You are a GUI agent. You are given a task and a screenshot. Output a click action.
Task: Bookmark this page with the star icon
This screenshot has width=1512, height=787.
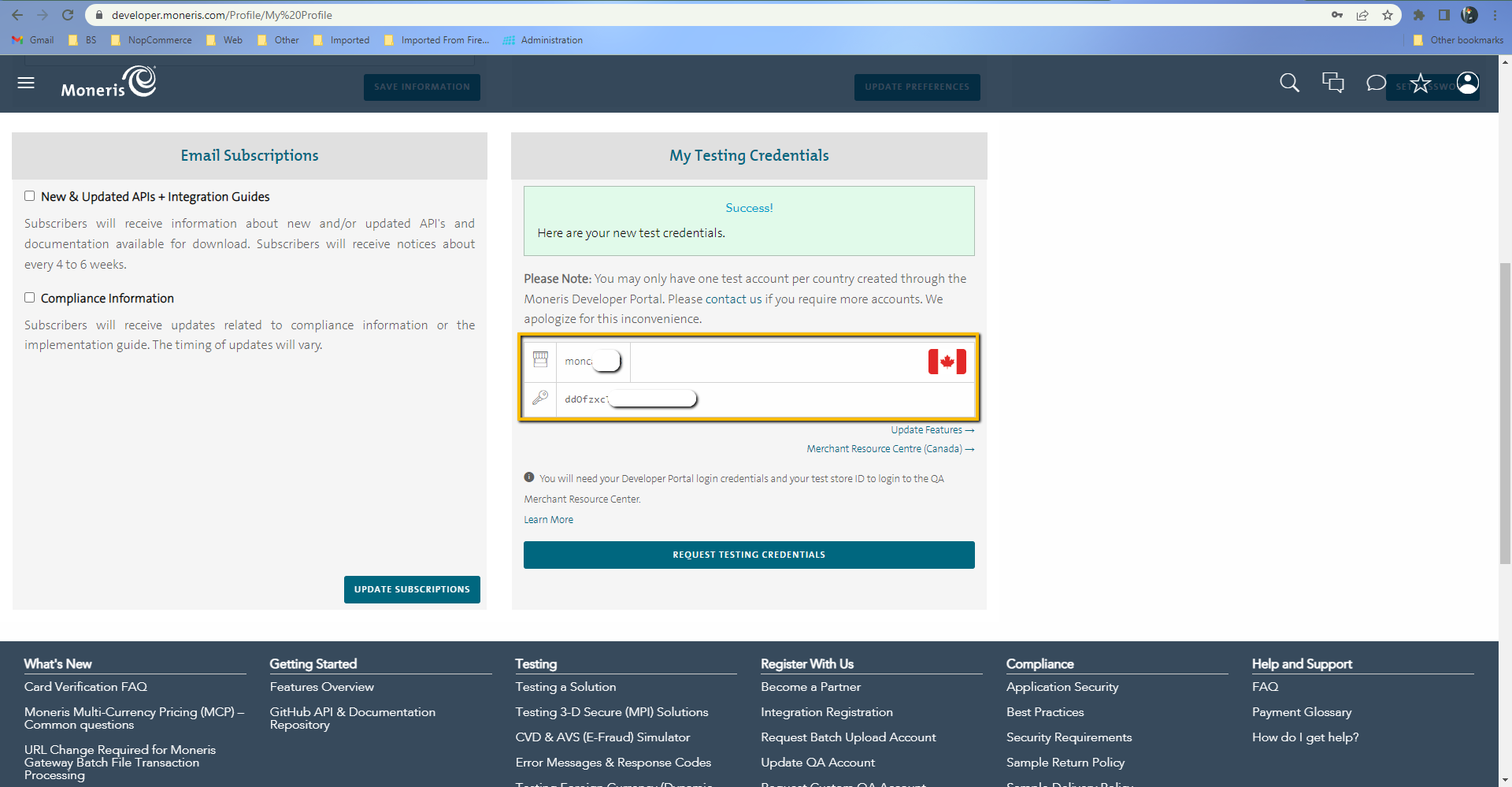point(1388,15)
